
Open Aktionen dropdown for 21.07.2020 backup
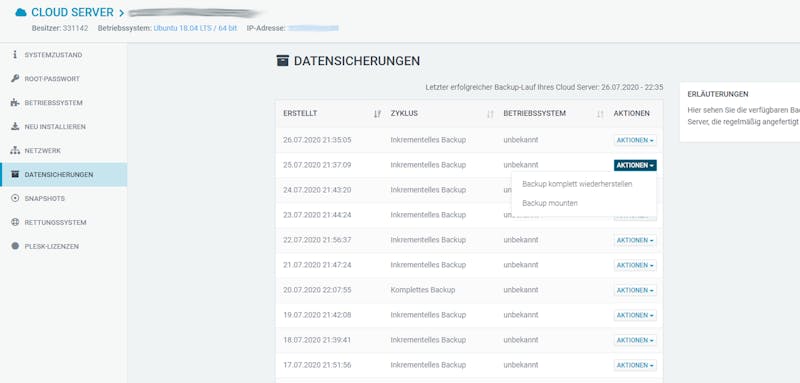point(635,265)
